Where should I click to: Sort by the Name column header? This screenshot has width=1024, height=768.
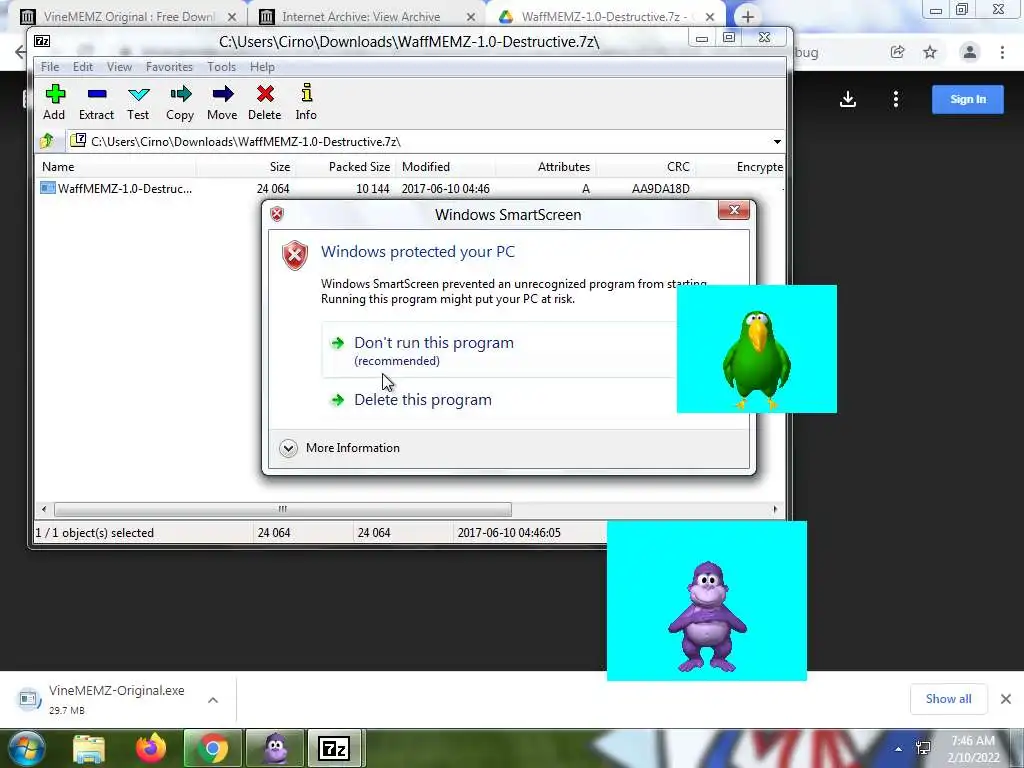tap(116, 167)
